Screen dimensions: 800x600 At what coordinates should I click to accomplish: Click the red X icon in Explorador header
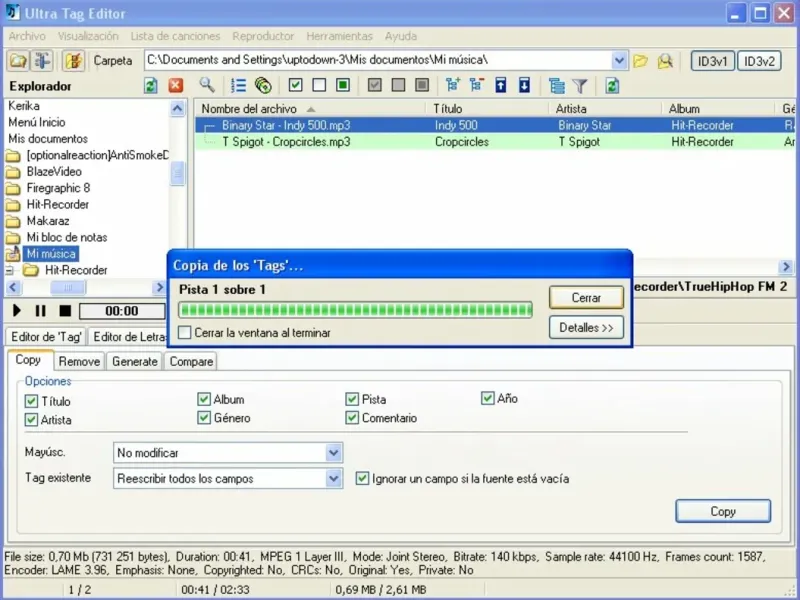point(176,85)
